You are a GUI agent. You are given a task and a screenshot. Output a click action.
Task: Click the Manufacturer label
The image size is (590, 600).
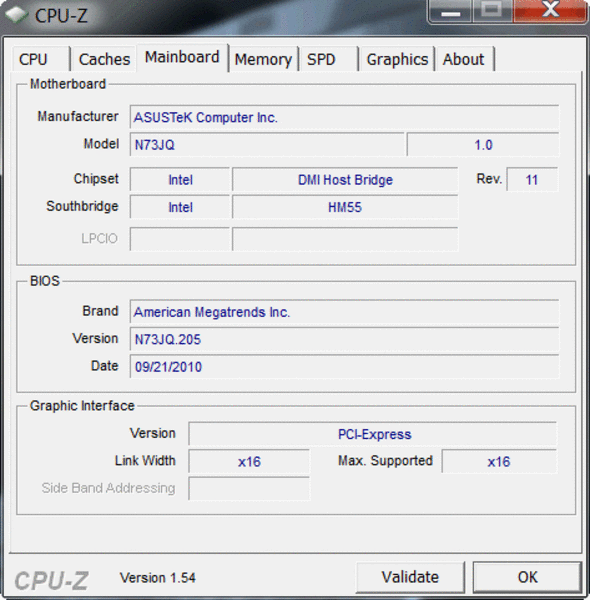[x=78, y=116]
